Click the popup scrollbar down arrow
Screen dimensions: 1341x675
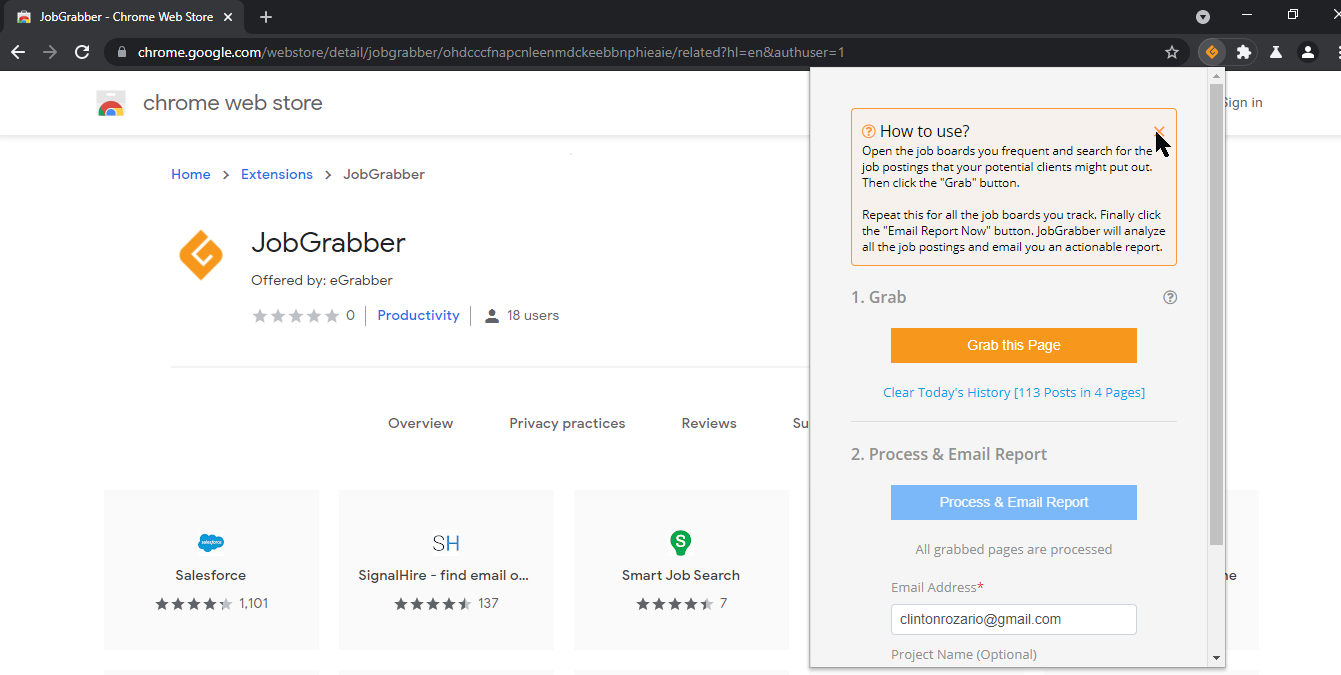pos(1216,658)
